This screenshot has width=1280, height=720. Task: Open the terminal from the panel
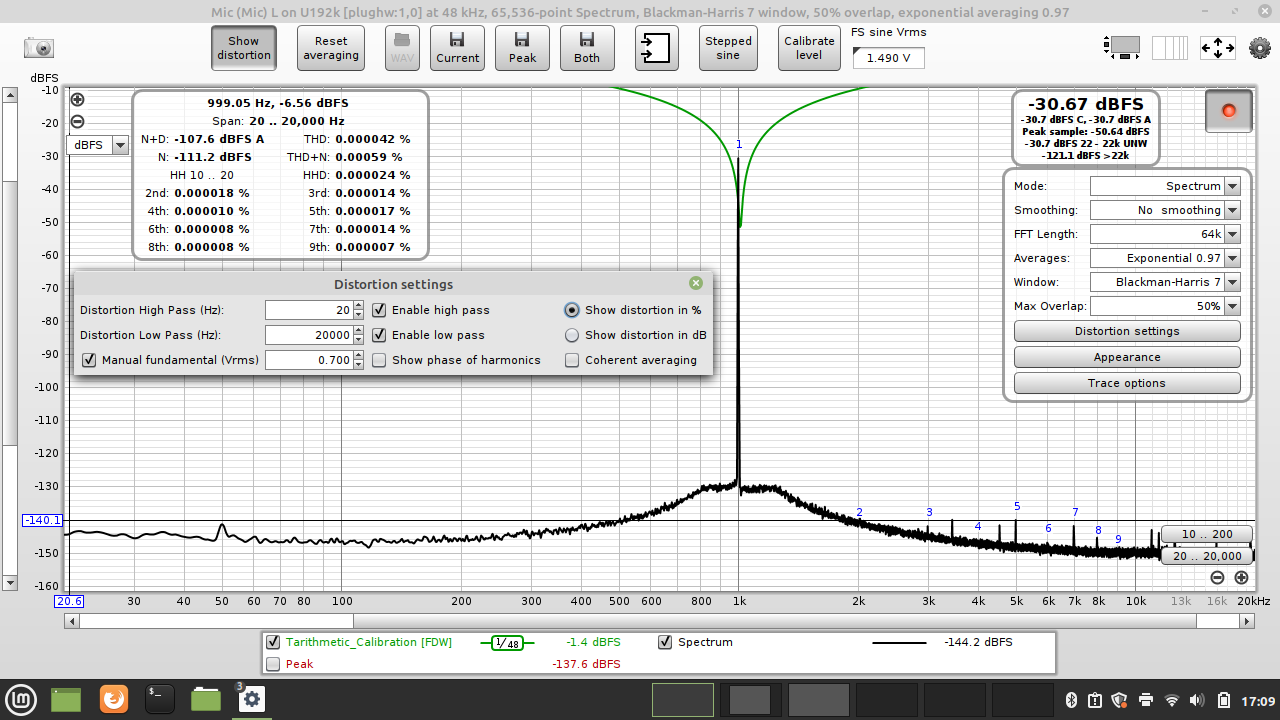[x=160, y=699]
